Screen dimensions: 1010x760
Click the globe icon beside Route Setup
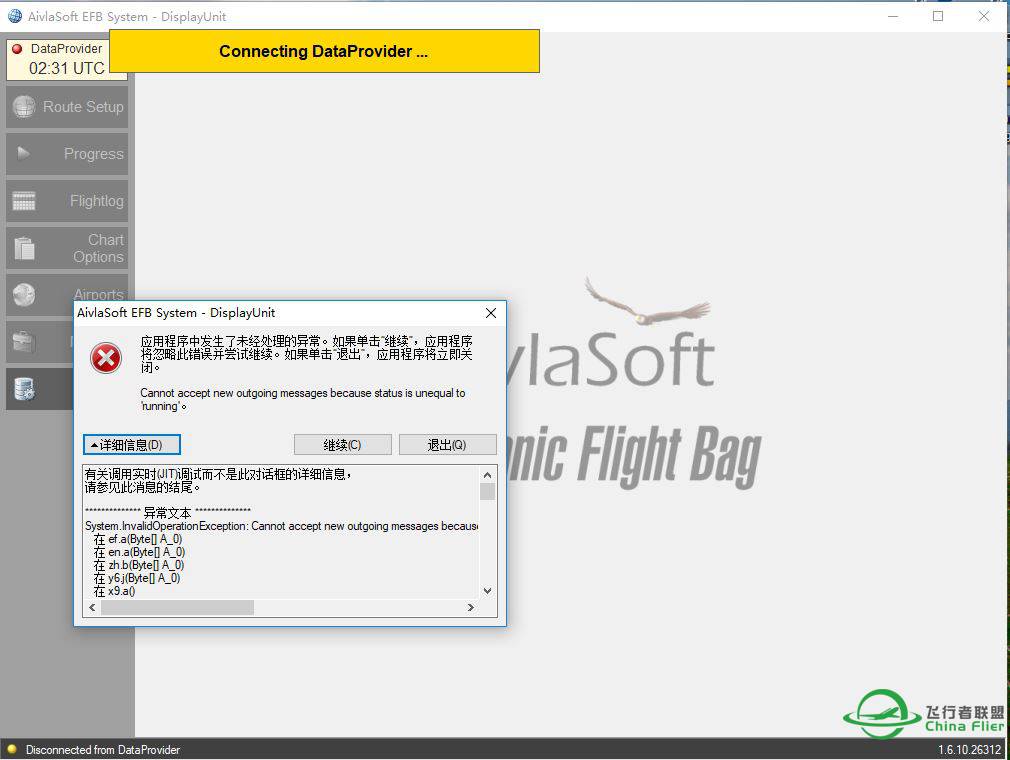[24, 107]
